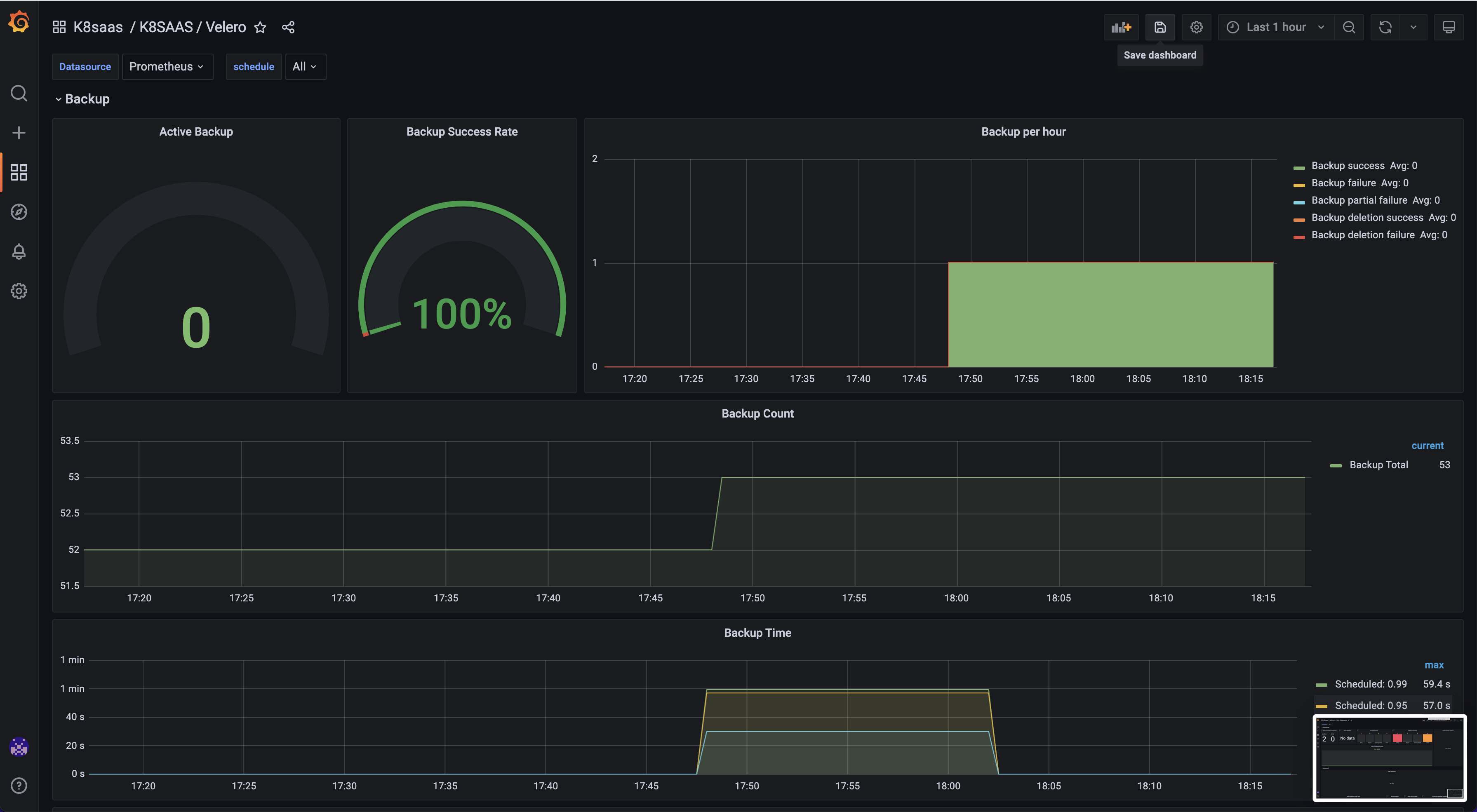This screenshot has width=1477, height=812.
Task: Open the Backup Count panel title menu
Action: pyautogui.click(x=757, y=413)
